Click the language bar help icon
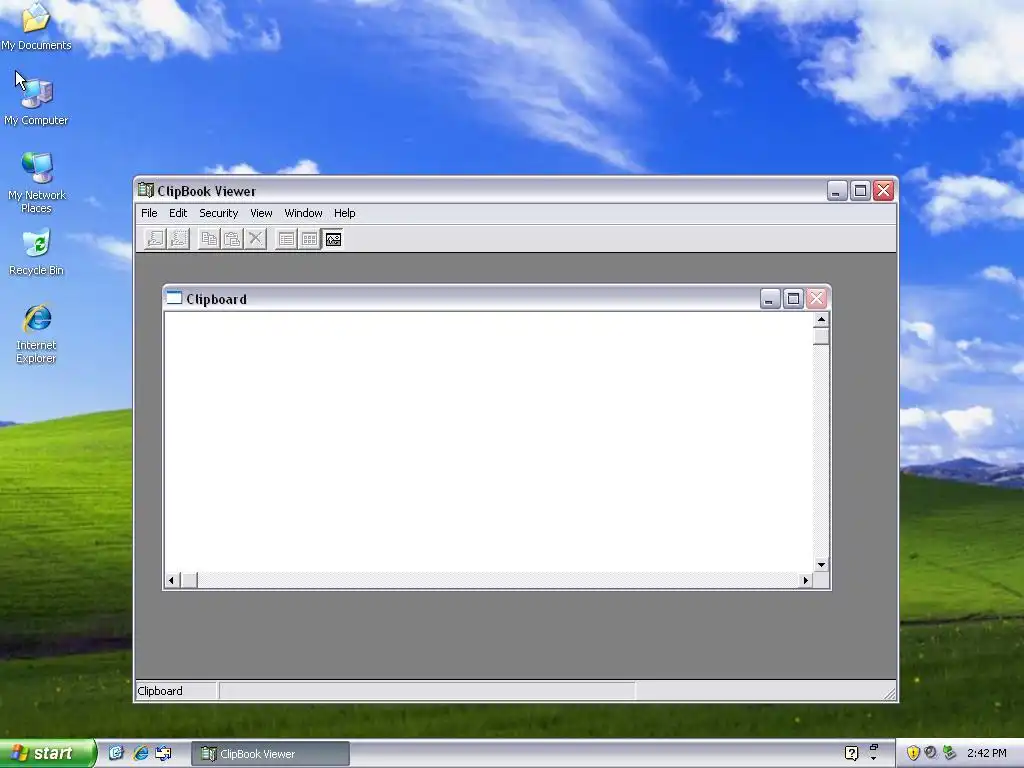The image size is (1024, 768). pyautogui.click(x=851, y=754)
